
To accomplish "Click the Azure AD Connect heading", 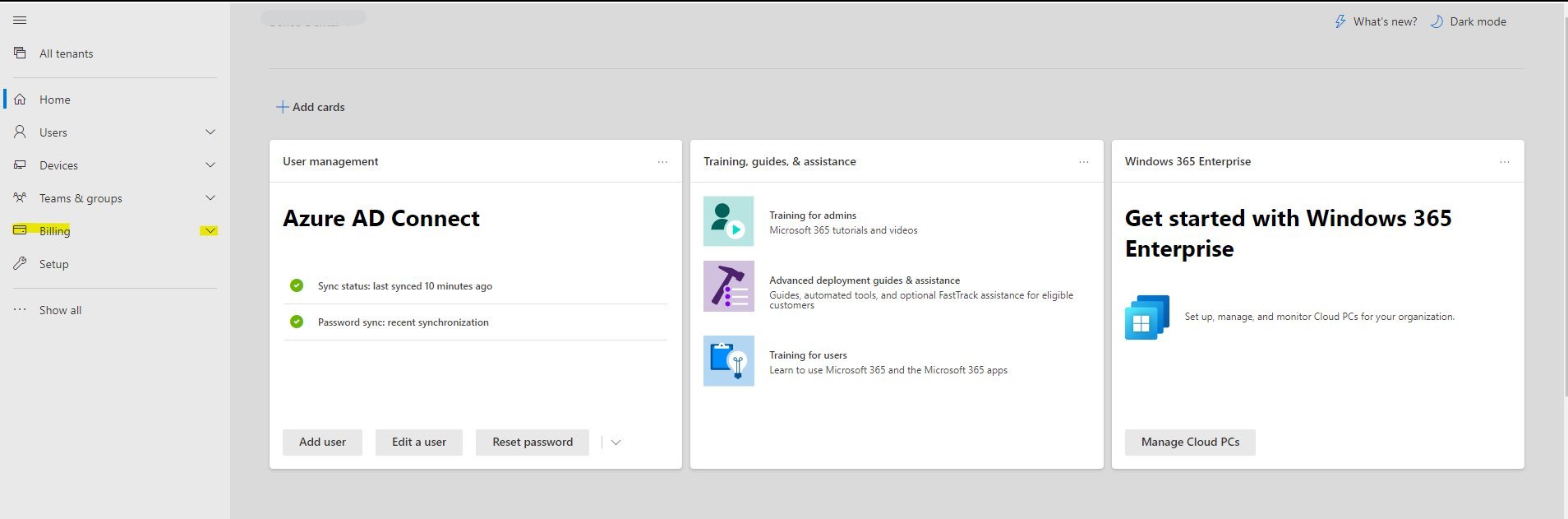I will tap(381, 218).
